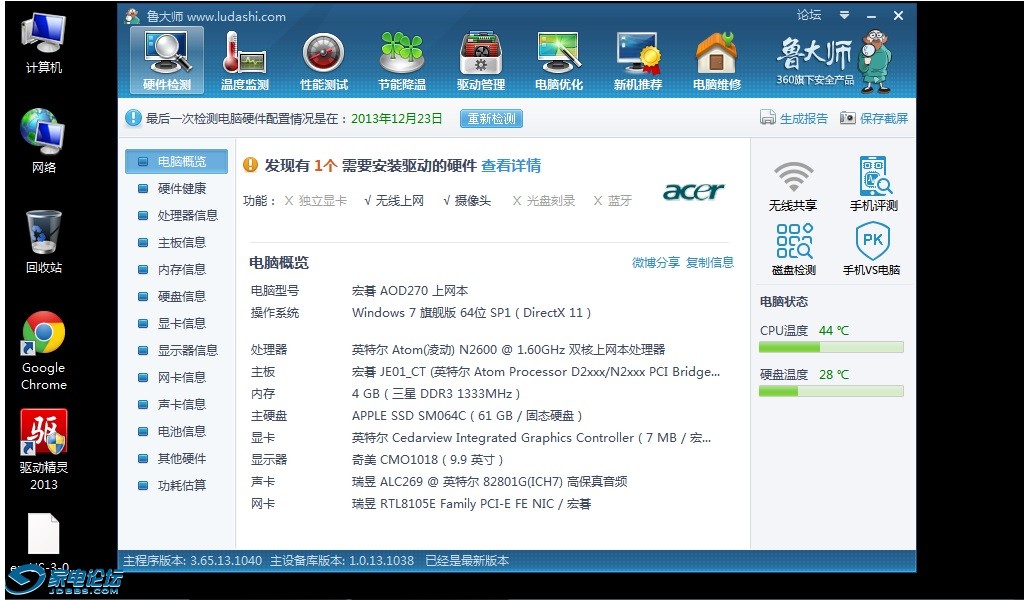Viewport: 1024px width, 600px height.
Task: Open the 新机推荐 new PC recommendations
Action: coord(638,60)
